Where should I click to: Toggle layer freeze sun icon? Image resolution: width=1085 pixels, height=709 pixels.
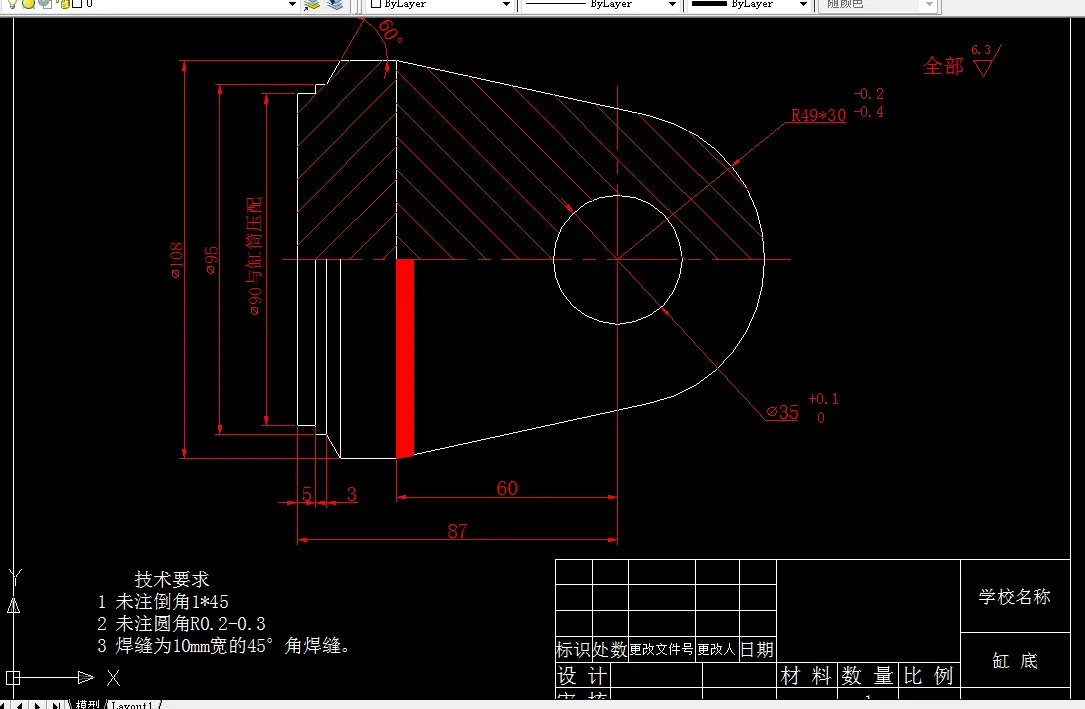(29, 3)
